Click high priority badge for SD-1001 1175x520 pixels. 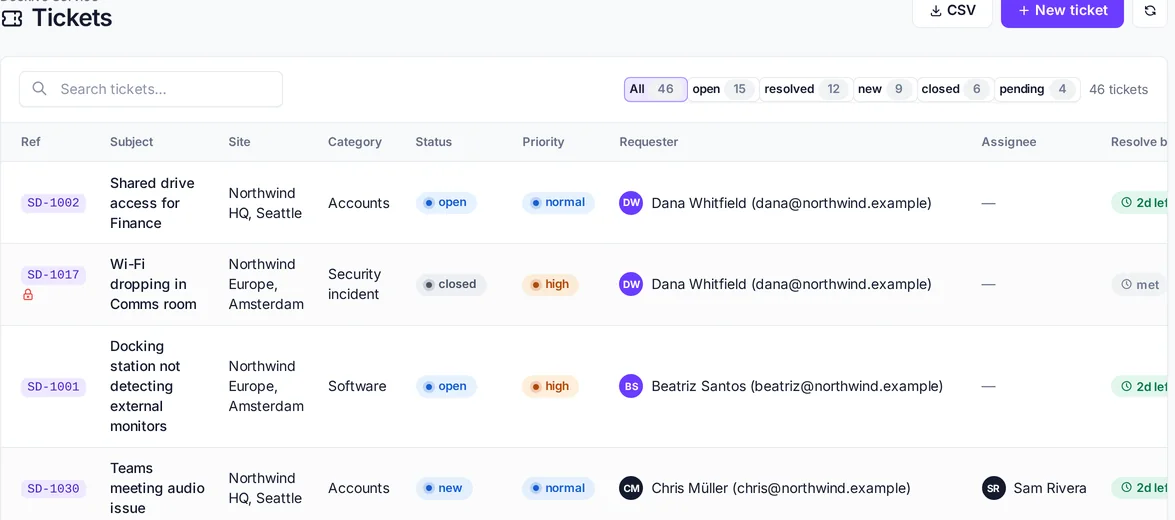pos(550,387)
